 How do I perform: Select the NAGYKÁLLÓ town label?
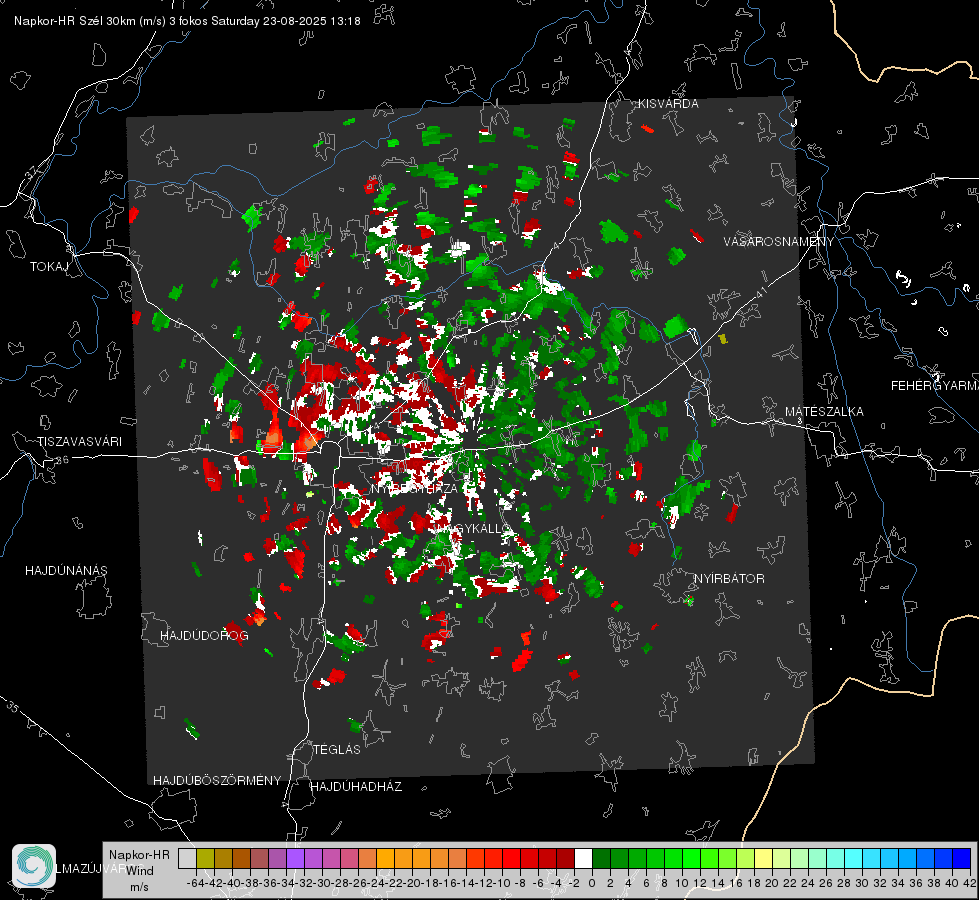pyautogui.click(x=473, y=528)
